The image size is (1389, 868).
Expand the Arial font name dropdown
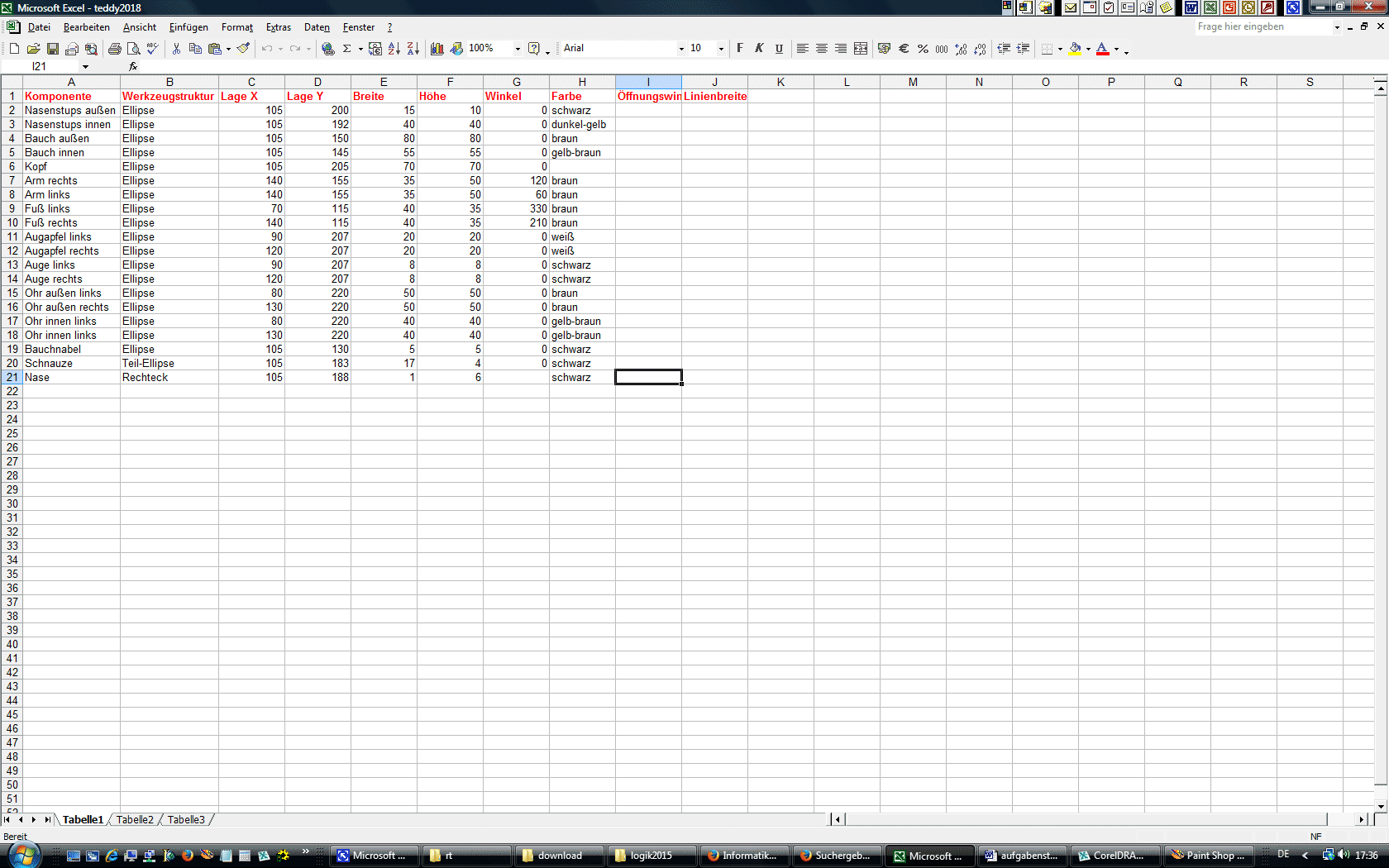click(x=681, y=49)
